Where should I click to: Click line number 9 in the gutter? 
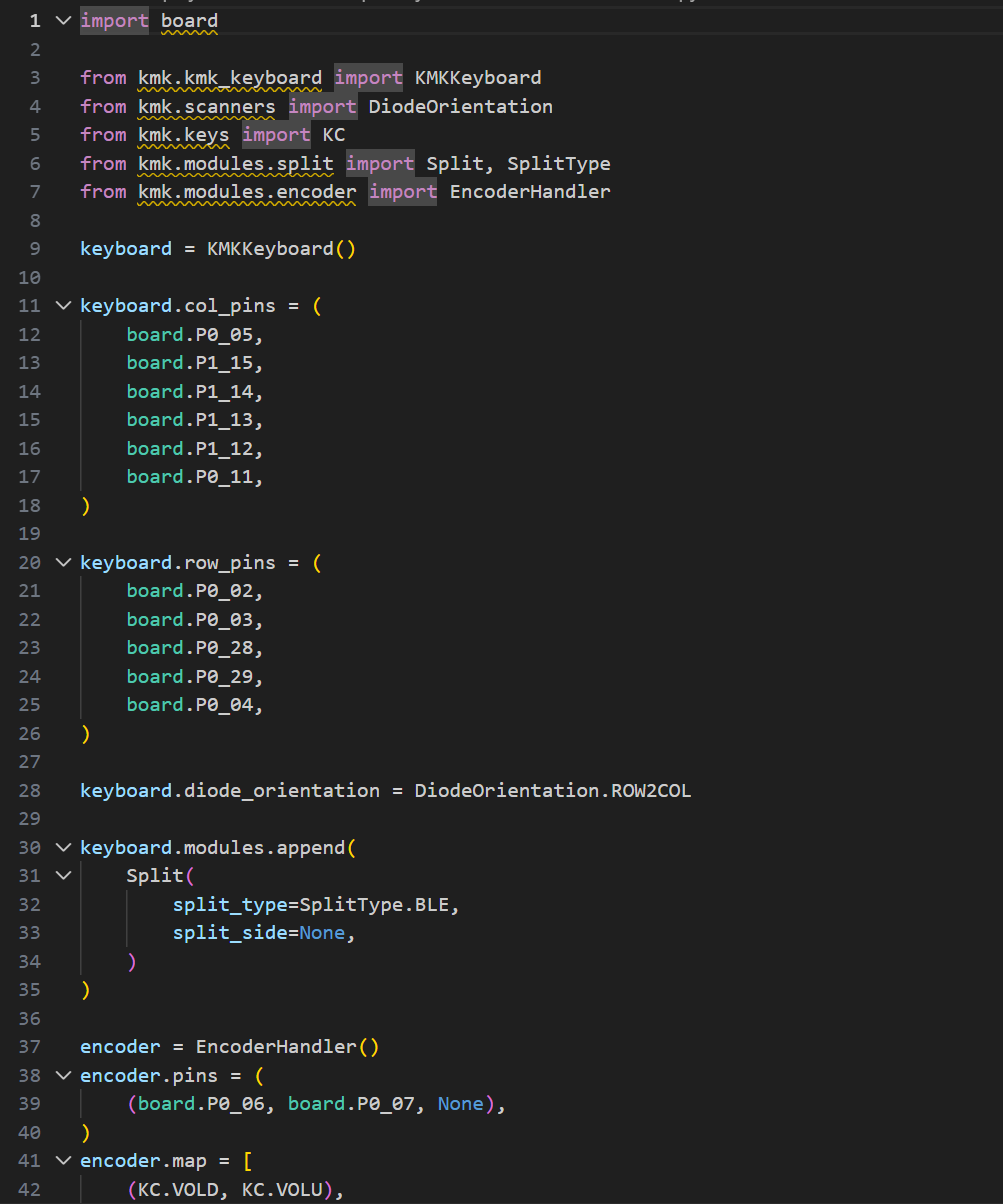[35, 249]
